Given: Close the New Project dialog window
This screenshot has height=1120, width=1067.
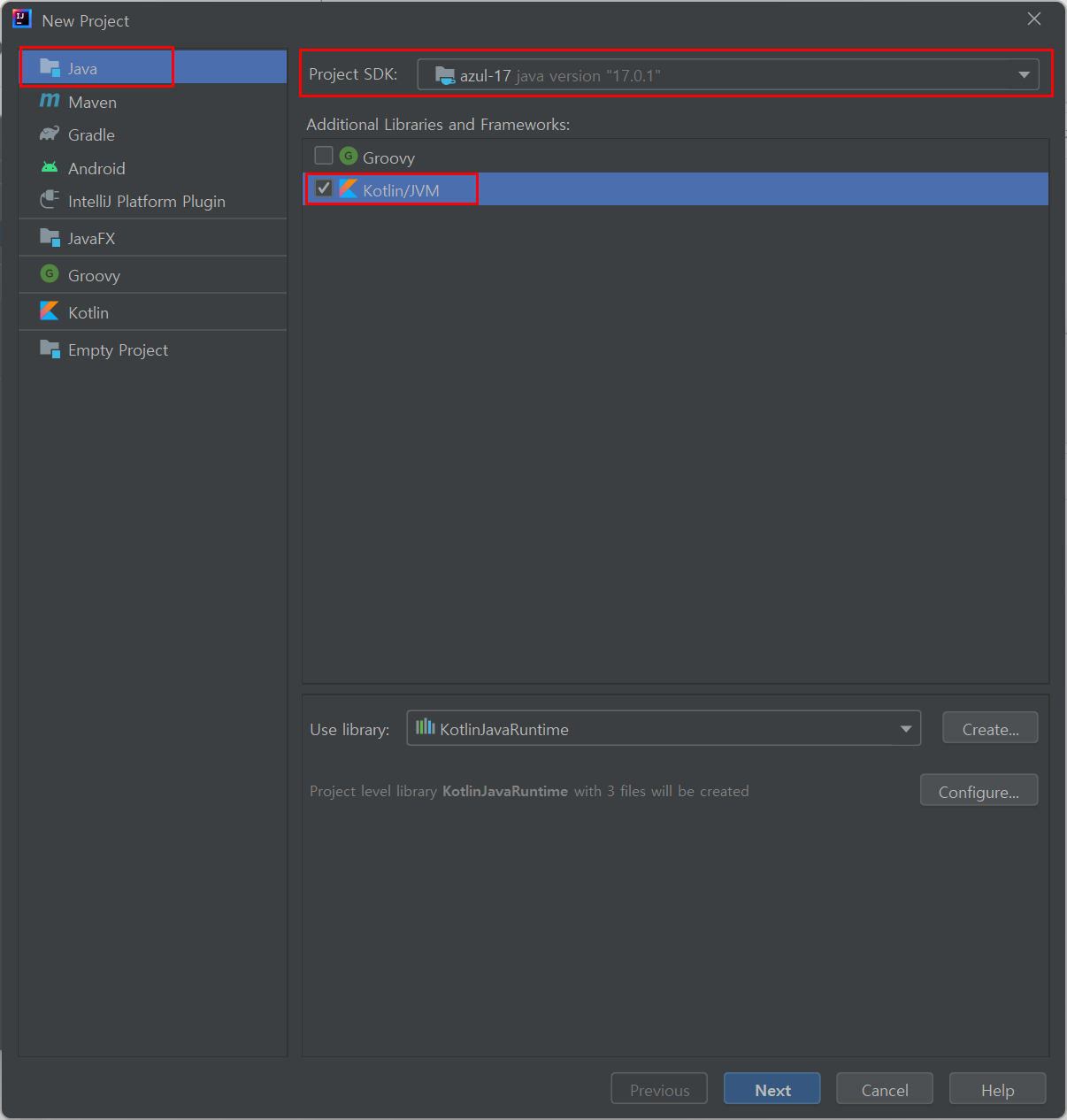Looking at the screenshot, I should coord(1033,19).
